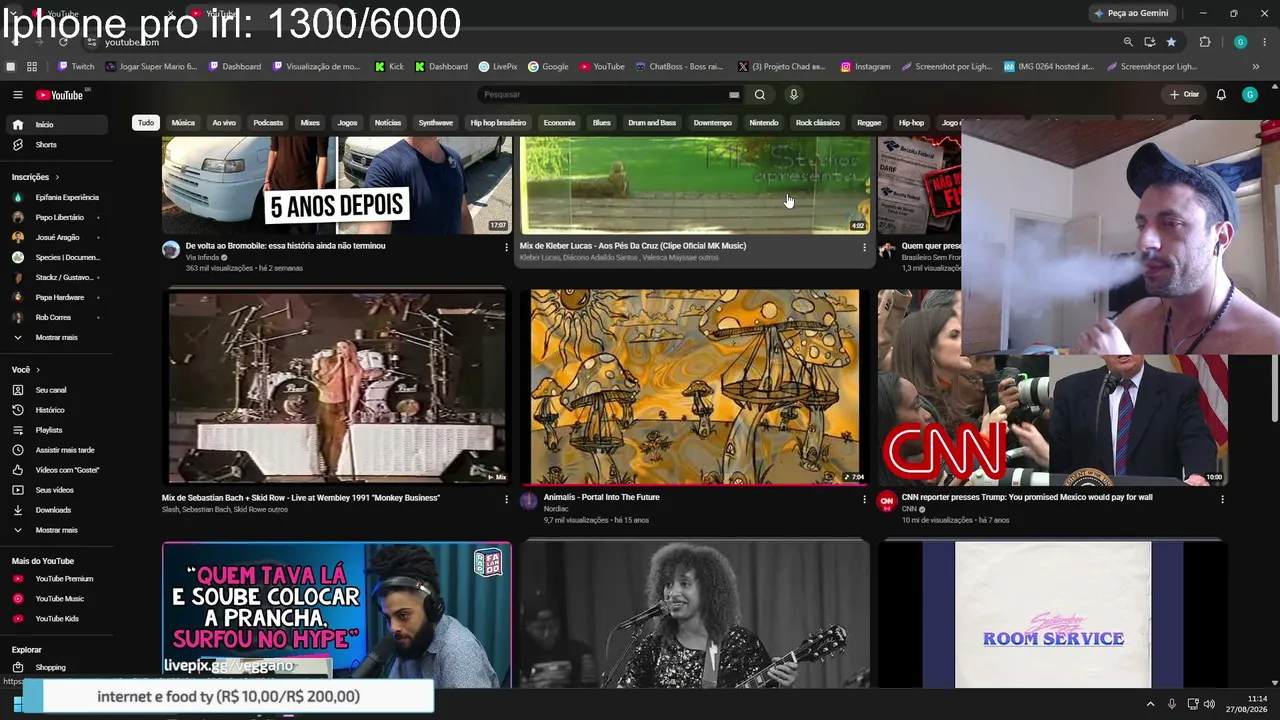Select the Ao vivo filter chip

pos(224,123)
